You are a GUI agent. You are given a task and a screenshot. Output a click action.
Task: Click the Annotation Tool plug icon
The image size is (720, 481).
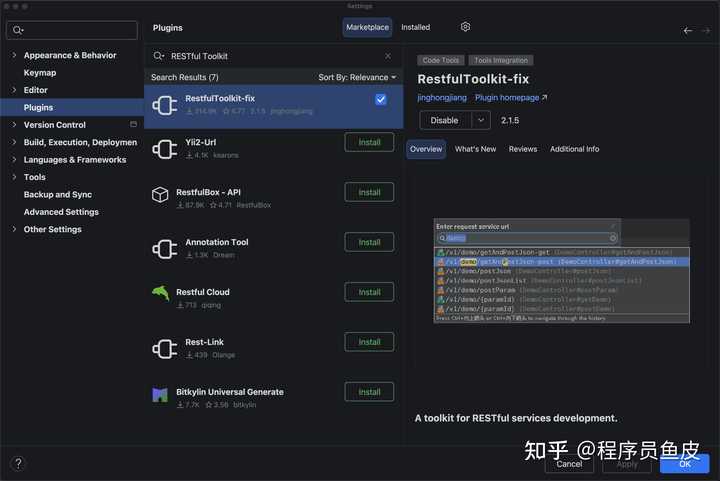165,249
